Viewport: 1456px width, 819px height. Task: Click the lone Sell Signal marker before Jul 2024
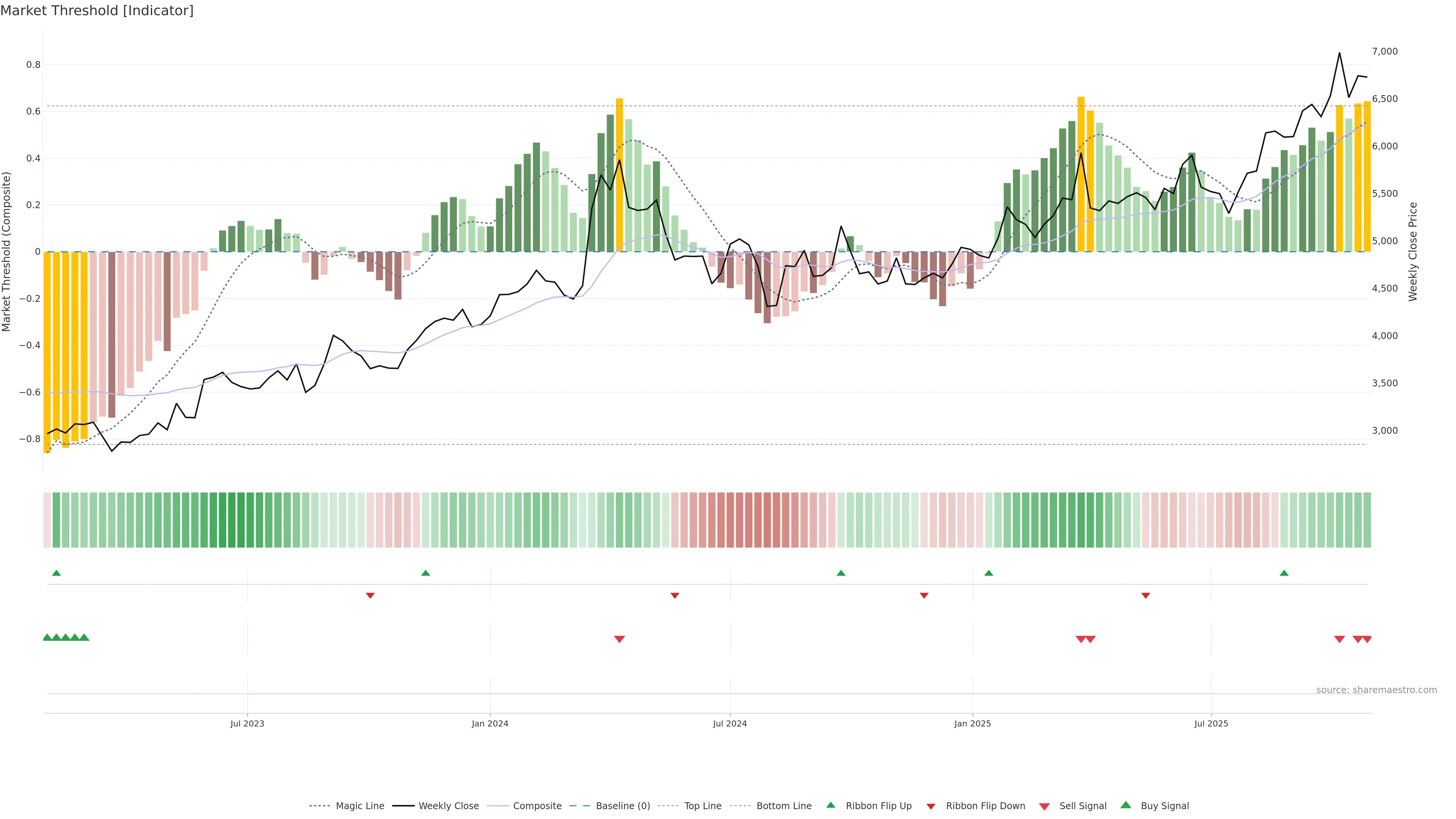[620, 639]
